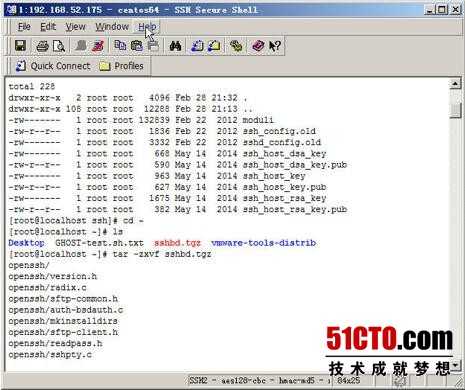The image size is (465, 390).
Task: Click the application icon in the title bar
Action: 11,9
